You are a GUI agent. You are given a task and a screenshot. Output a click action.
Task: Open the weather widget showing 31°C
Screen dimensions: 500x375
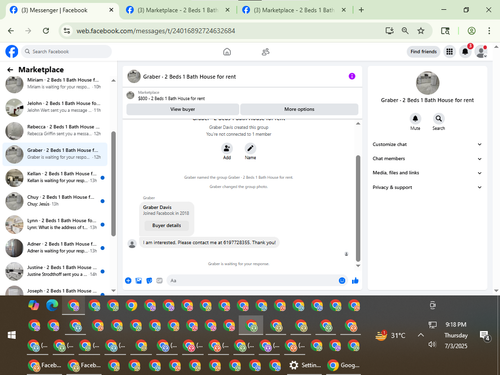pyautogui.click(x=390, y=335)
